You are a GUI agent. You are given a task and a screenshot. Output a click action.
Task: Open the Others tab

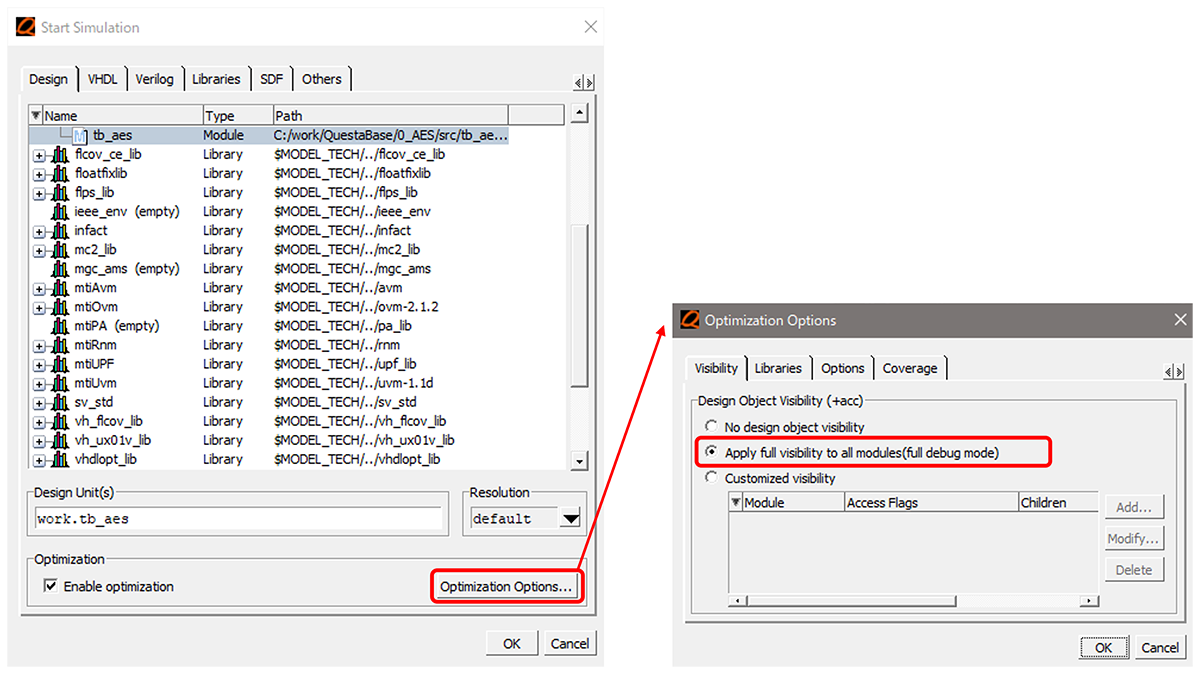(x=322, y=79)
